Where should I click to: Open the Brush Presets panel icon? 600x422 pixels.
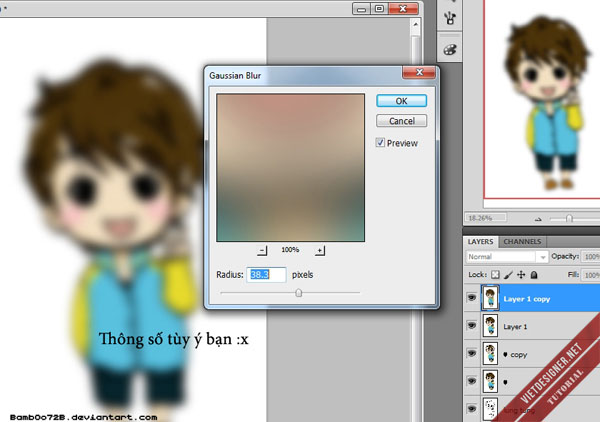pos(450,17)
